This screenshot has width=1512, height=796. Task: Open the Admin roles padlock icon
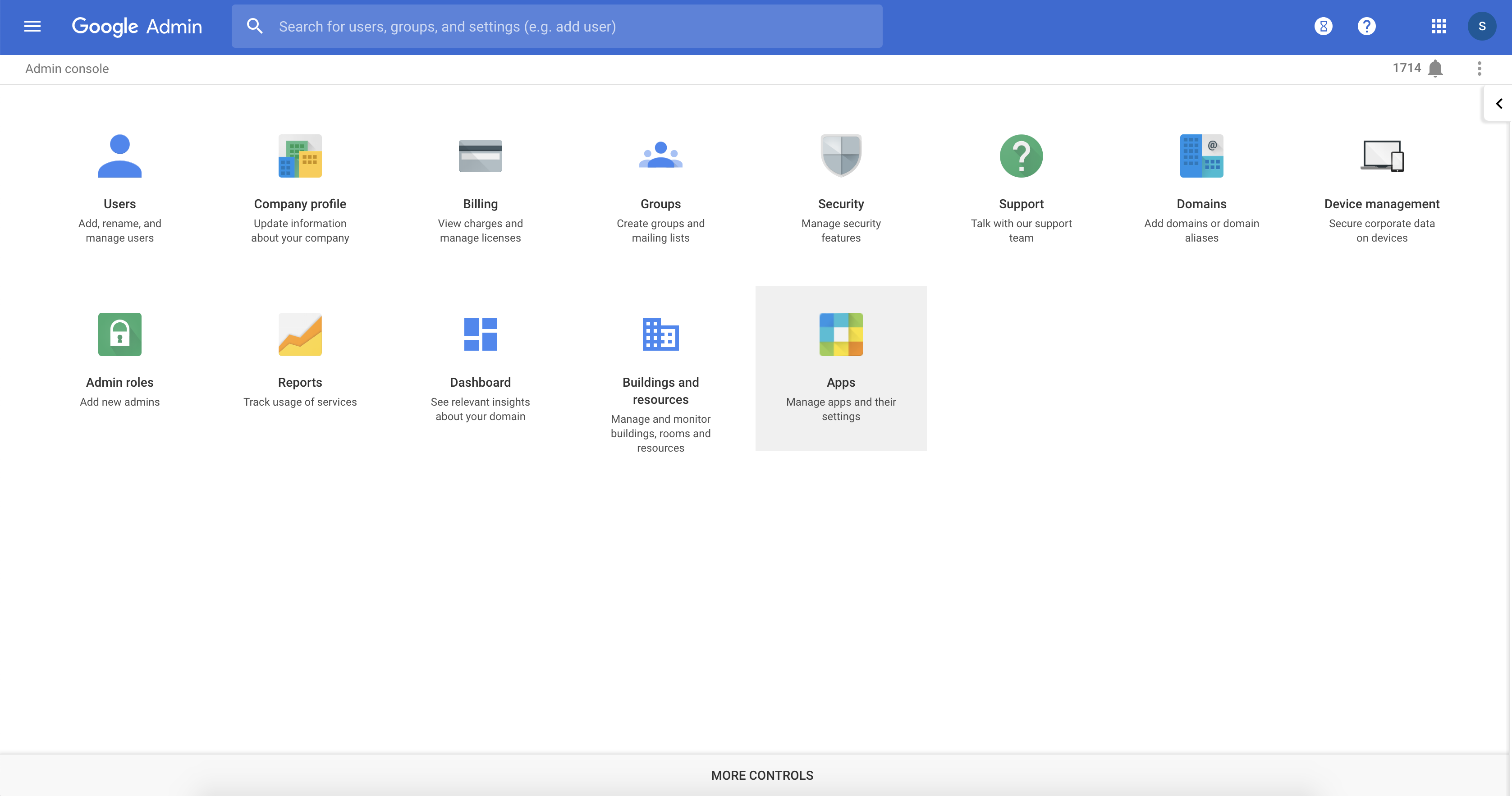coord(120,334)
